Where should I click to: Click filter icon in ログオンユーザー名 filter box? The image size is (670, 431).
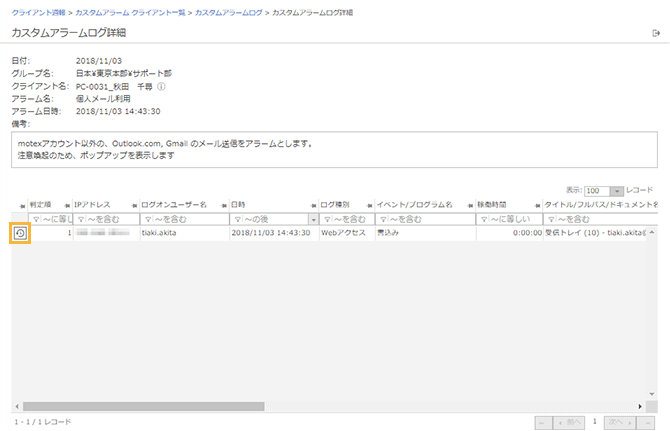point(147,219)
